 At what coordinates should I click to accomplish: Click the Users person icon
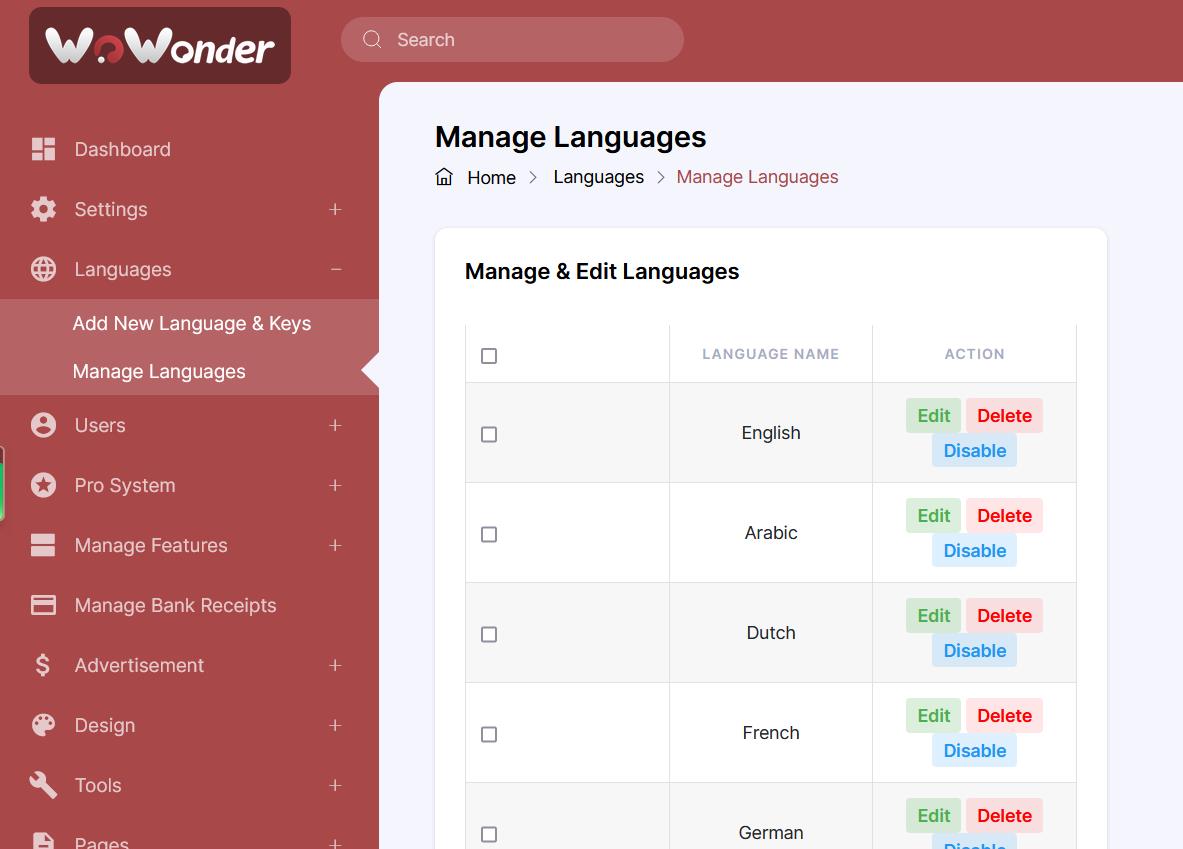tap(43, 425)
